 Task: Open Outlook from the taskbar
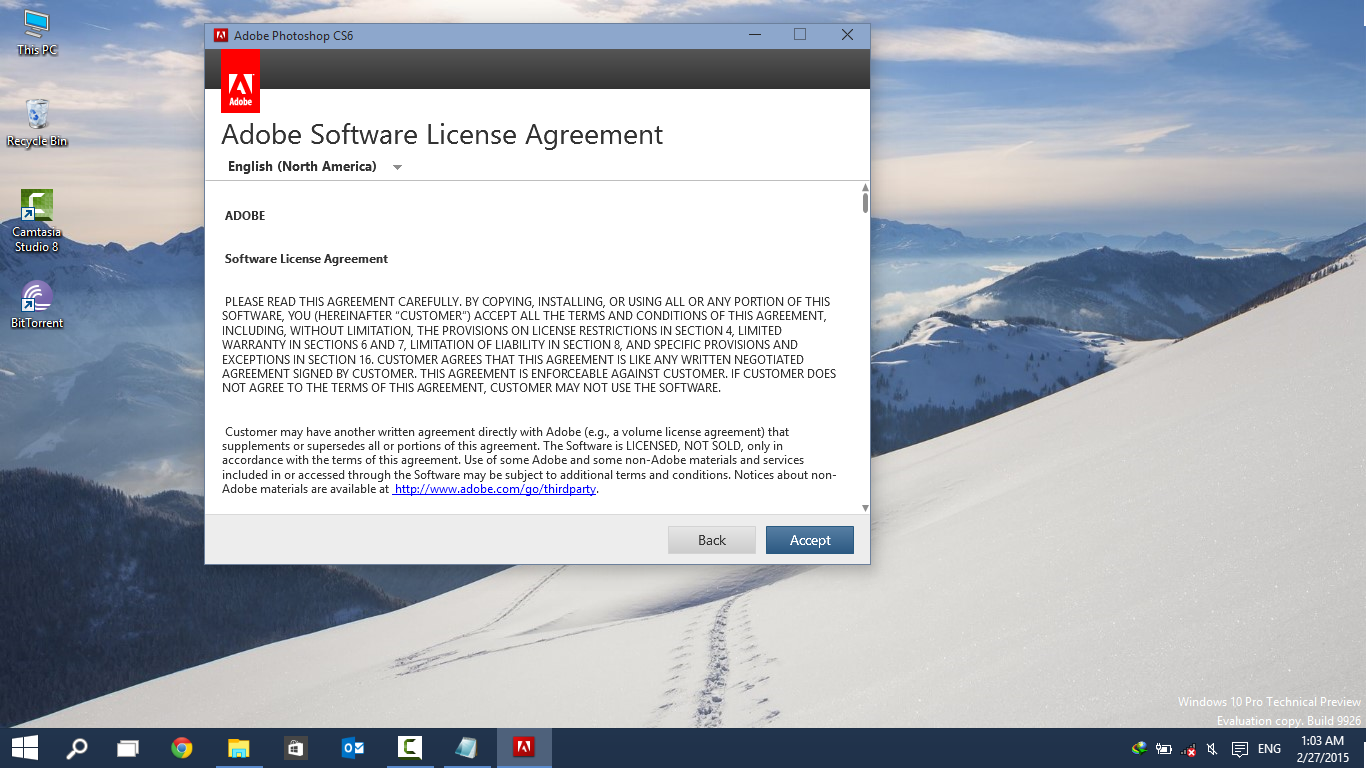click(352, 748)
